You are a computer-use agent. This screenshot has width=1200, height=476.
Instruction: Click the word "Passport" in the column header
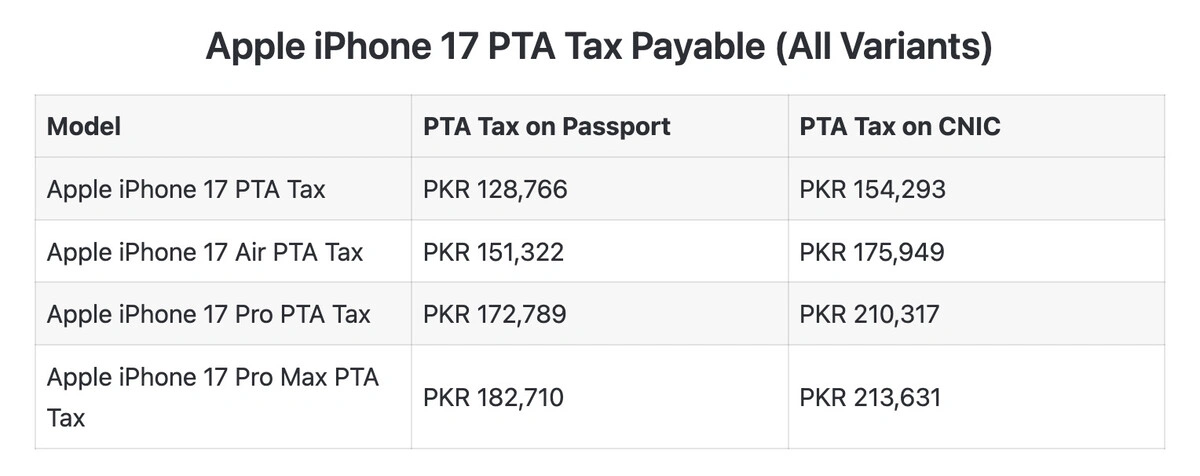coord(616,127)
